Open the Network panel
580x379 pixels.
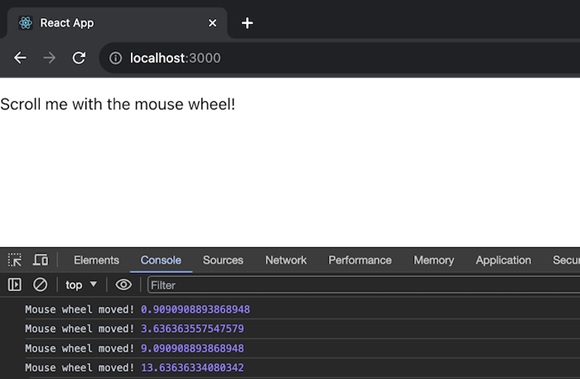point(286,260)
